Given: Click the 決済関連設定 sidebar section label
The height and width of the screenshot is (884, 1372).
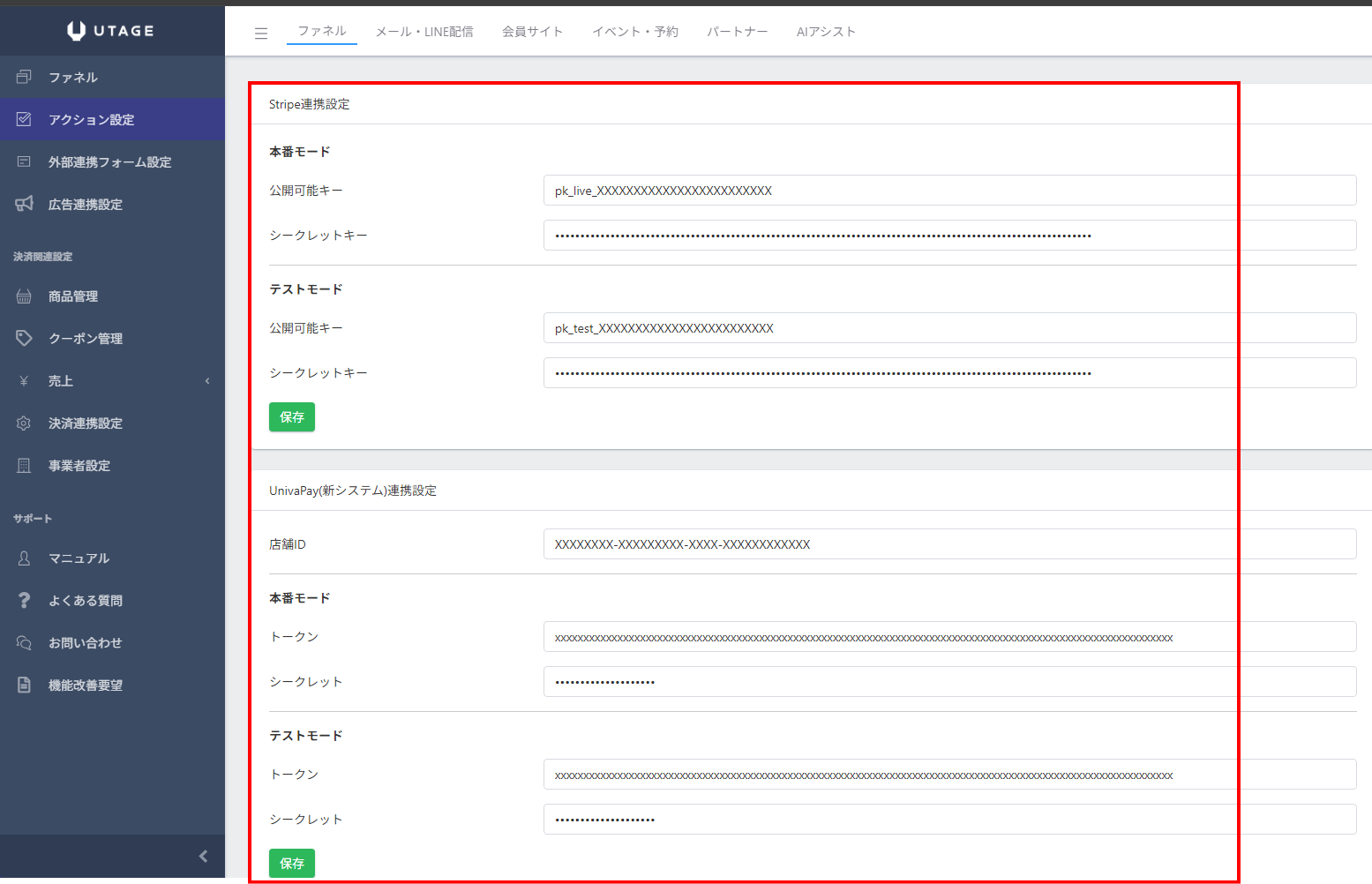Looking at the screenshot, I should (42, 257).
